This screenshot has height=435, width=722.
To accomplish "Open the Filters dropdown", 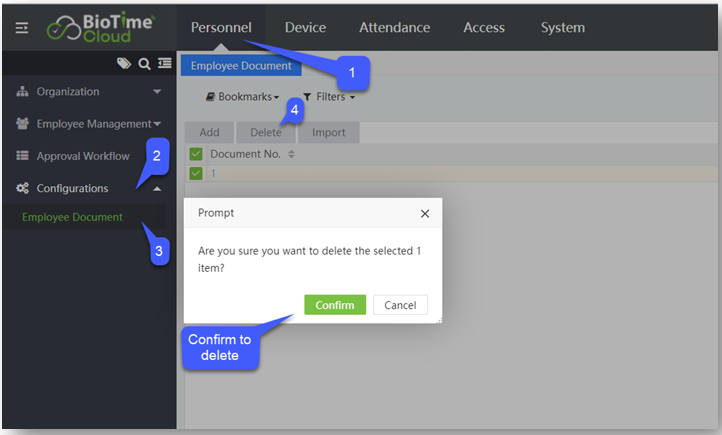I will point(329,97).
